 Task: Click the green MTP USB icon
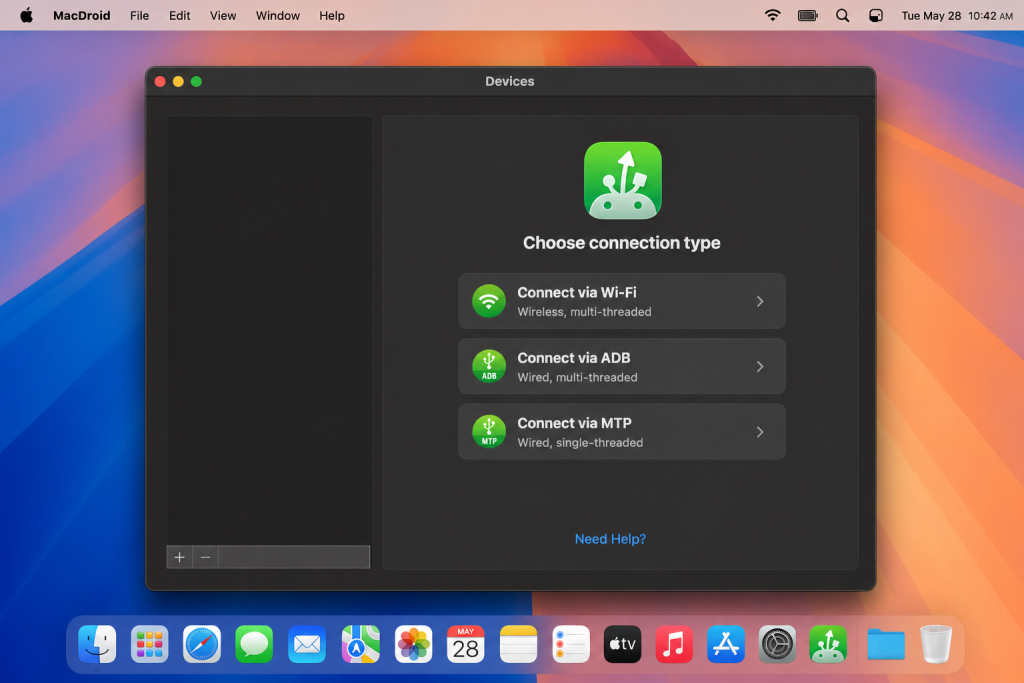point(488,432)
